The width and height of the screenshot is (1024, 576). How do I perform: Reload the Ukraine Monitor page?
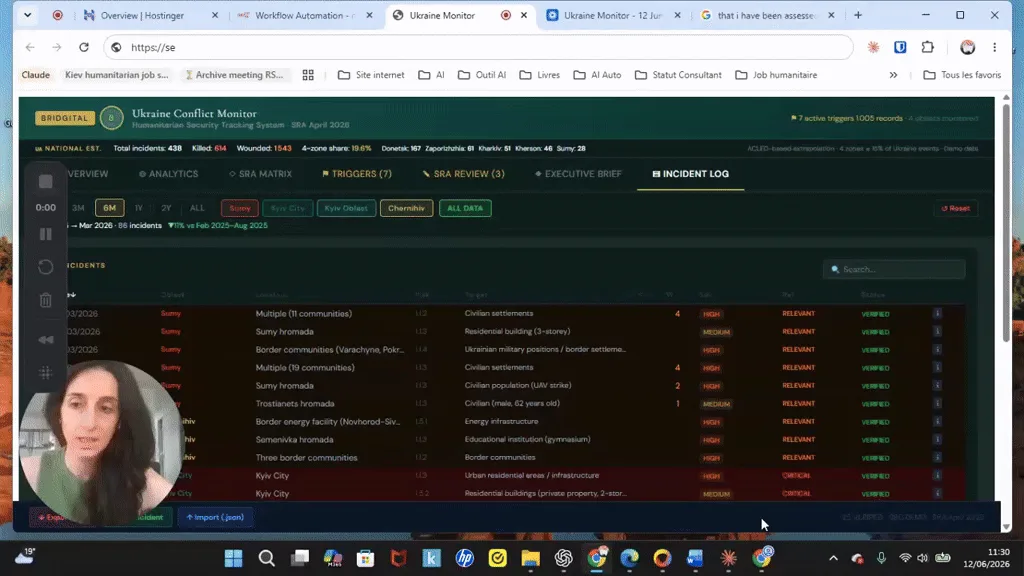pyautogui.click(x=84, y=47)
